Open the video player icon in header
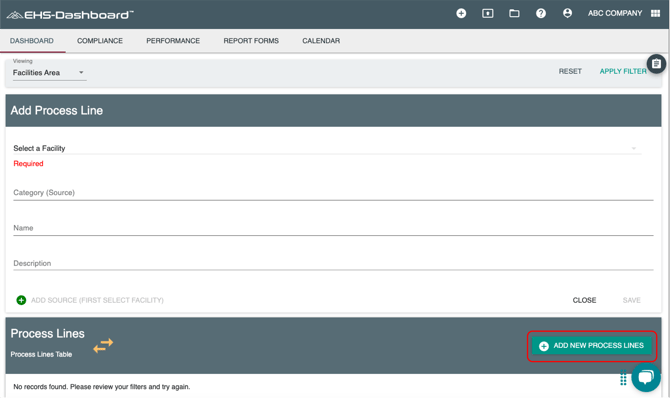Image resolution: width=670 pixels, height=398 pixels. [488, 13]
